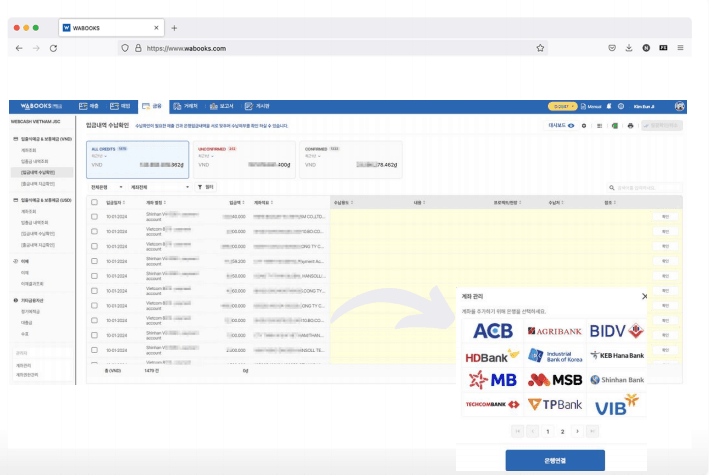
Task: Reload the page with the refresh icon
Action: point(53,48)
